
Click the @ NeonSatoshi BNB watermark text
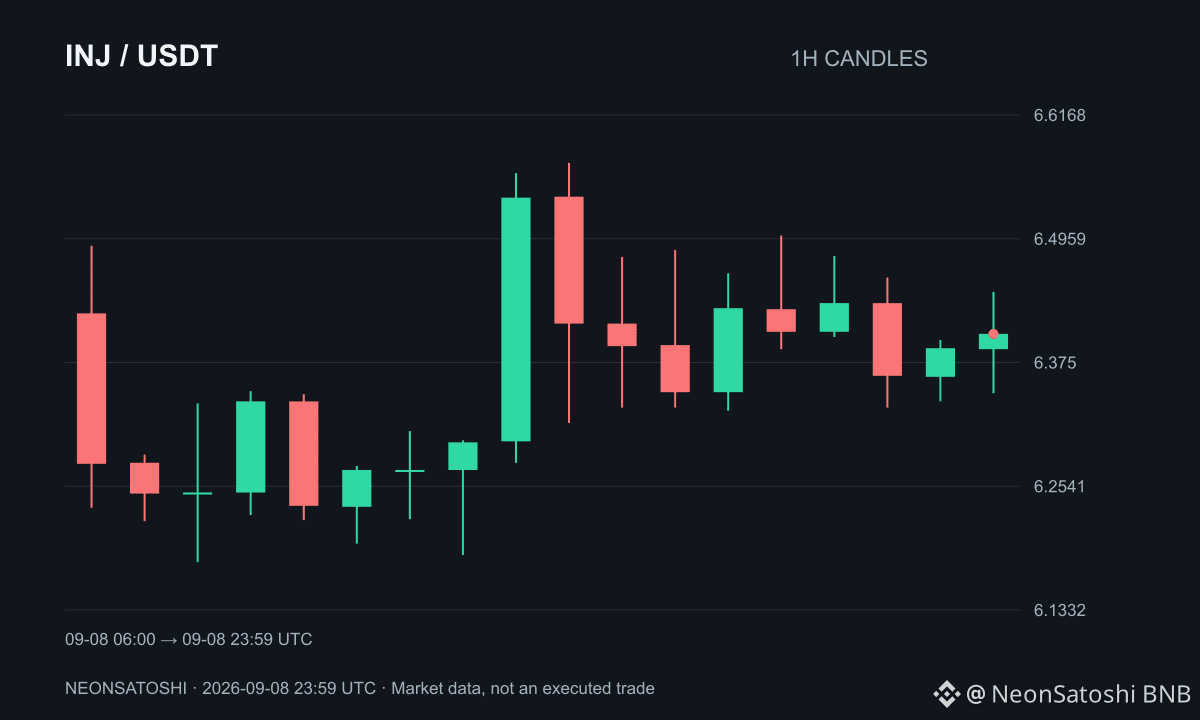tap(1078, 693)
